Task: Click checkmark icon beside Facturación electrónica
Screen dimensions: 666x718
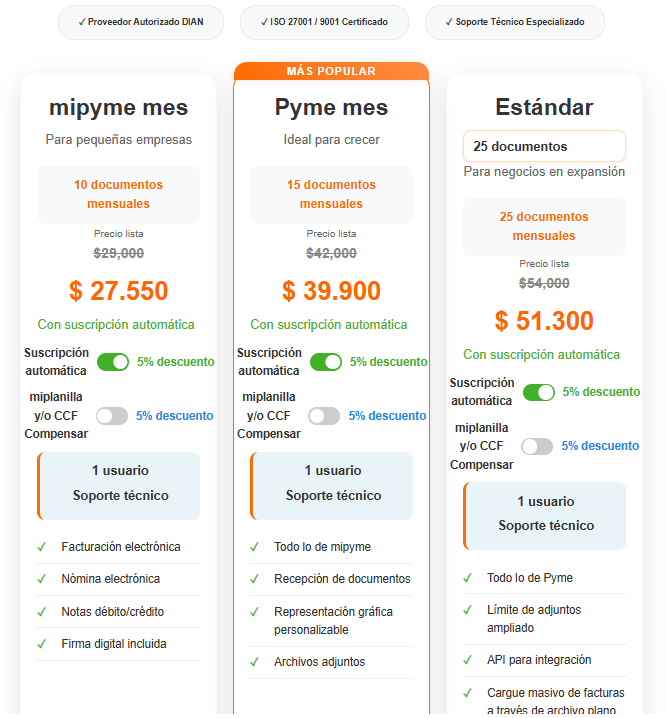Action: tap(42, 547)
